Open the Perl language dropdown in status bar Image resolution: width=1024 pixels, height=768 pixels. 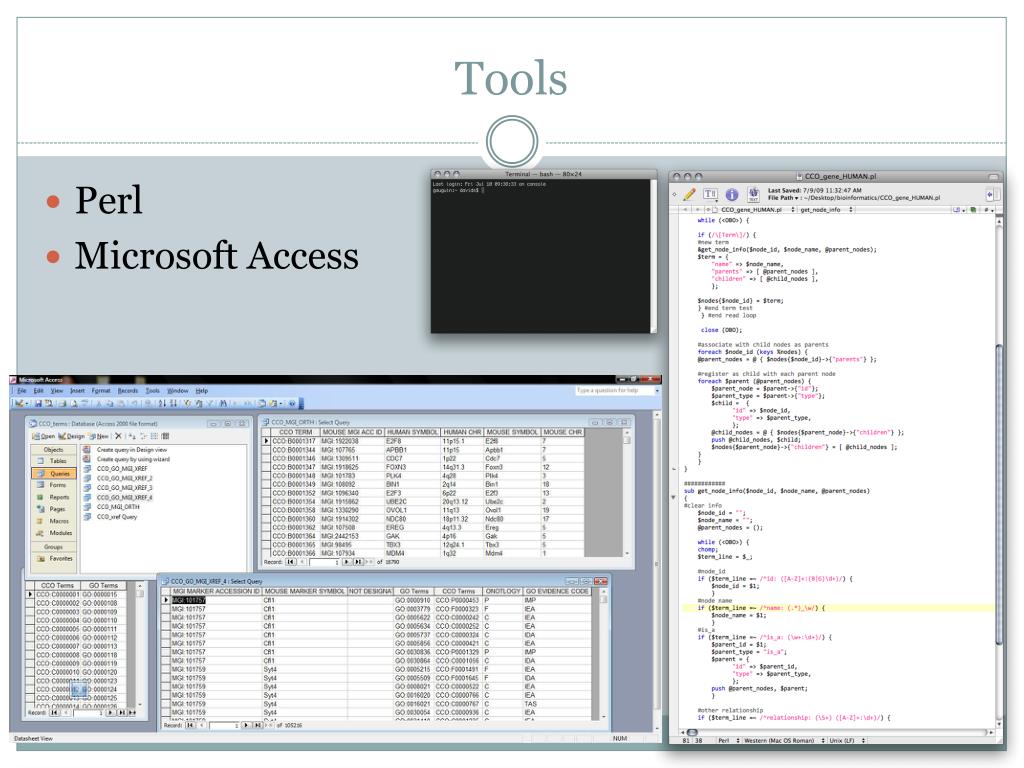(x=729, y=741)
